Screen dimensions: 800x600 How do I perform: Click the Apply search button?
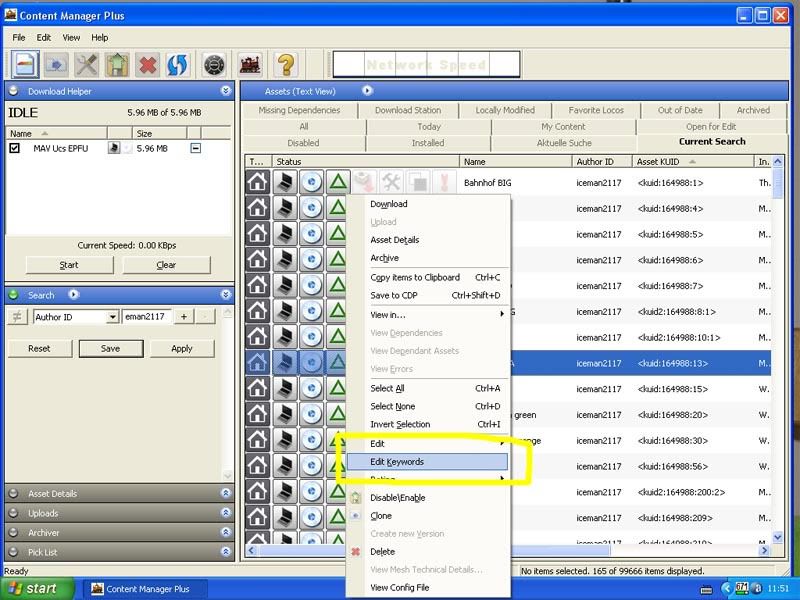click(x=182, y=348)
